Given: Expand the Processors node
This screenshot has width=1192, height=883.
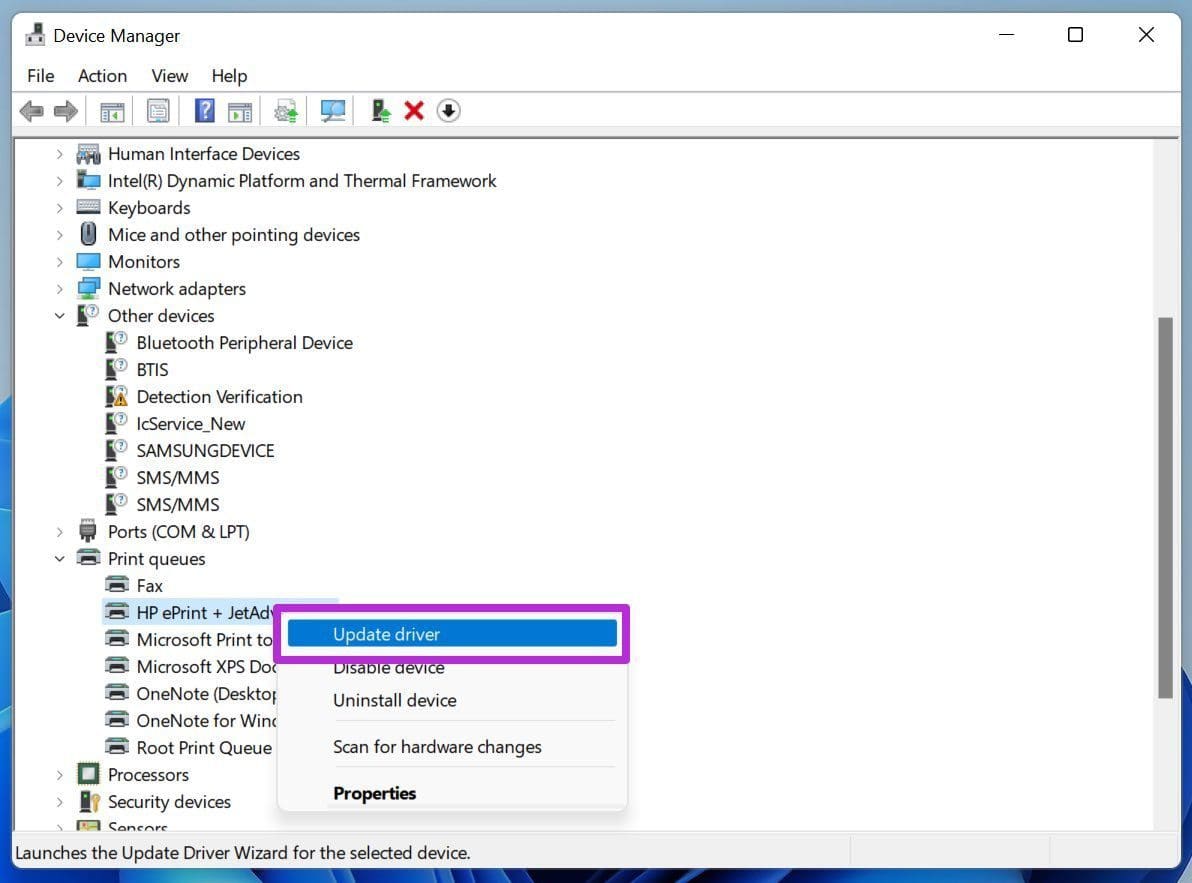Looking at the screenshot, I should 59,774.
